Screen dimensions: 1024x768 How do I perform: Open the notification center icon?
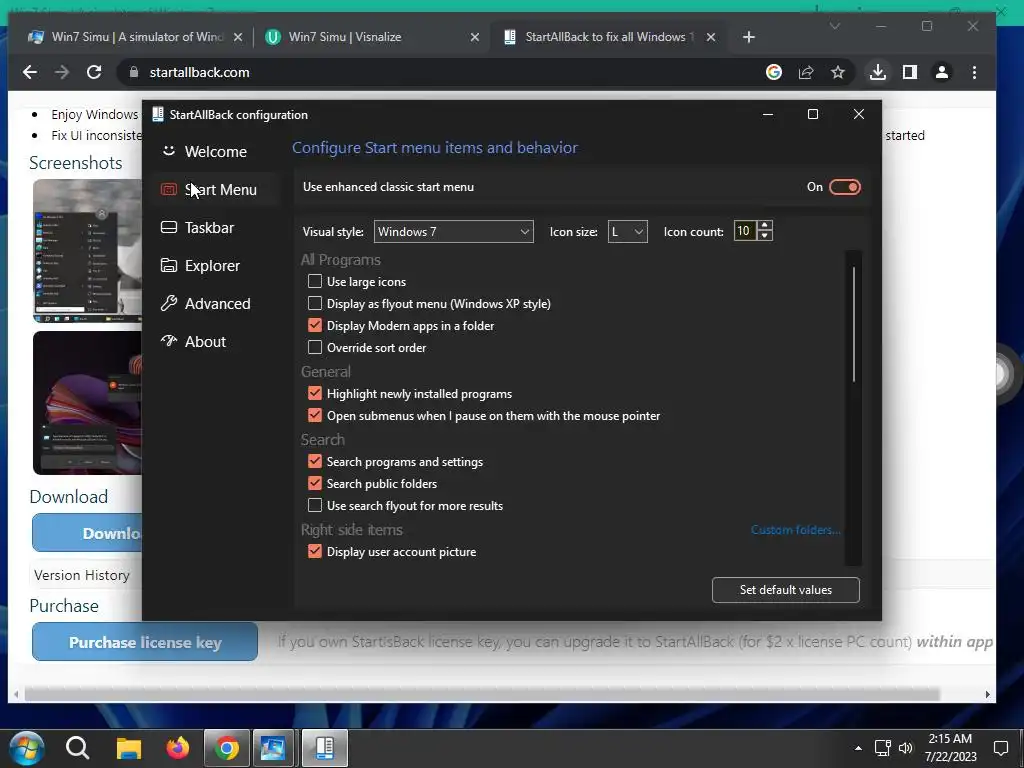click(x=1000, y=748)
